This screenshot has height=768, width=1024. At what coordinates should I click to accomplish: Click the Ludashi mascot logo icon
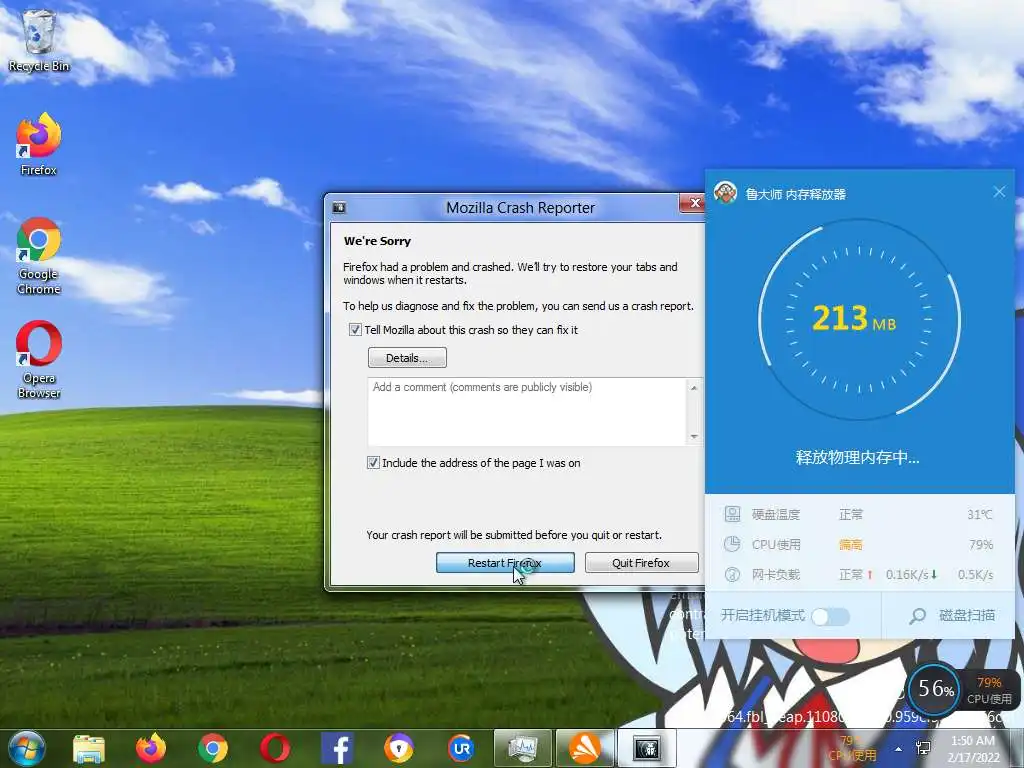point(726,193)
